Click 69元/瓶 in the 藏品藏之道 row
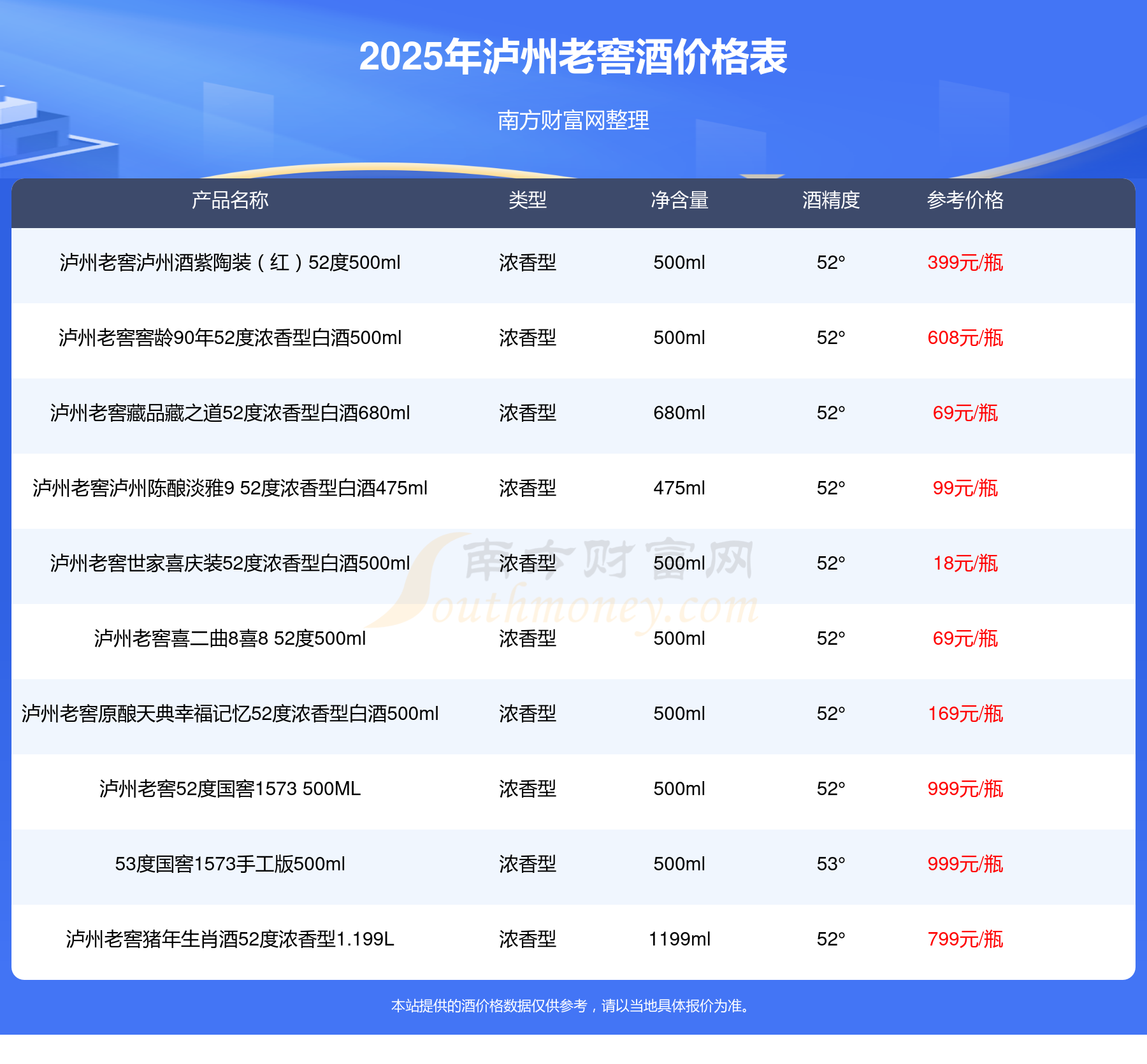Image resolution: width=1147 pixels, height=1064 pixels. (965, 413)
